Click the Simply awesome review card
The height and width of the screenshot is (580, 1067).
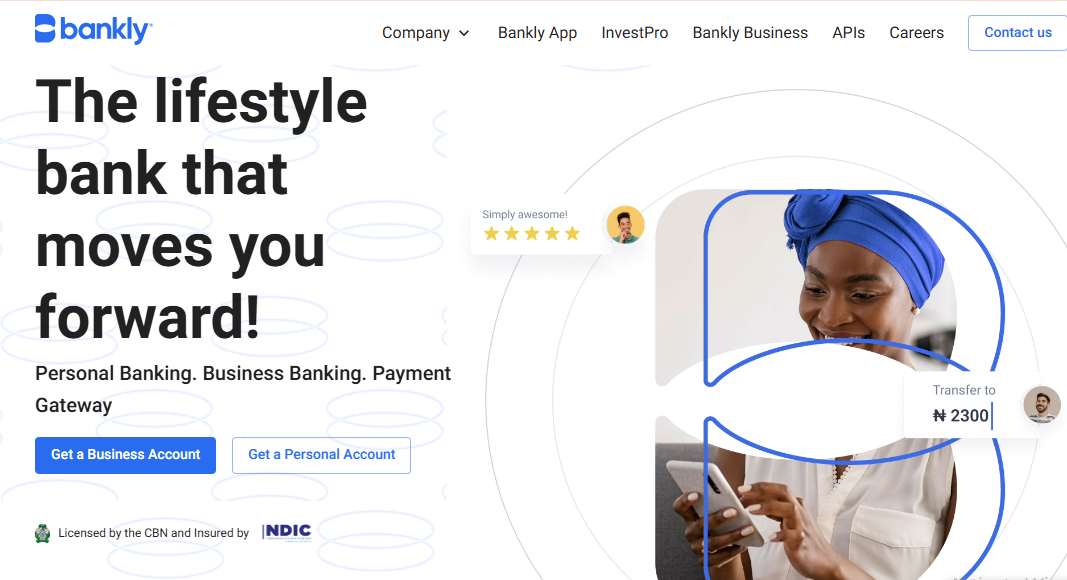click(x=542, y=225)
